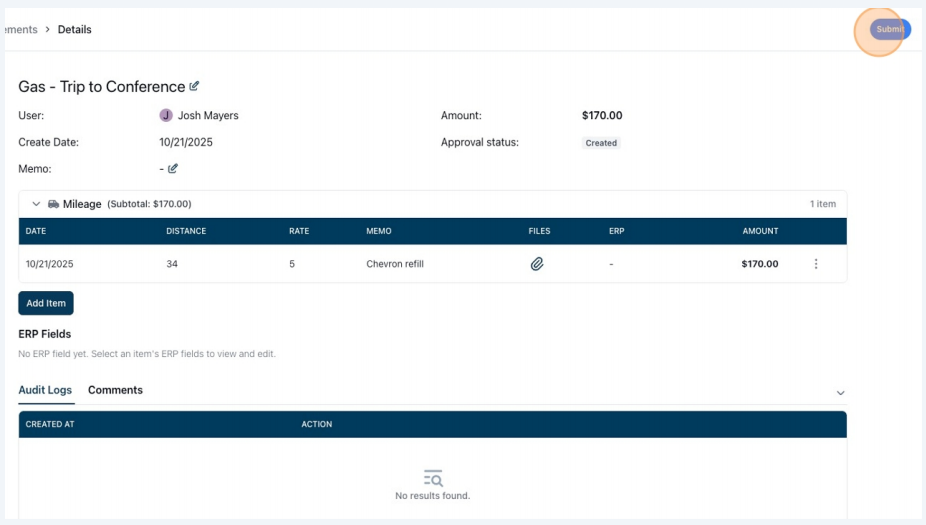
Task: Click the Josh Mayers avatar icon
Action: tap(166, 115)
